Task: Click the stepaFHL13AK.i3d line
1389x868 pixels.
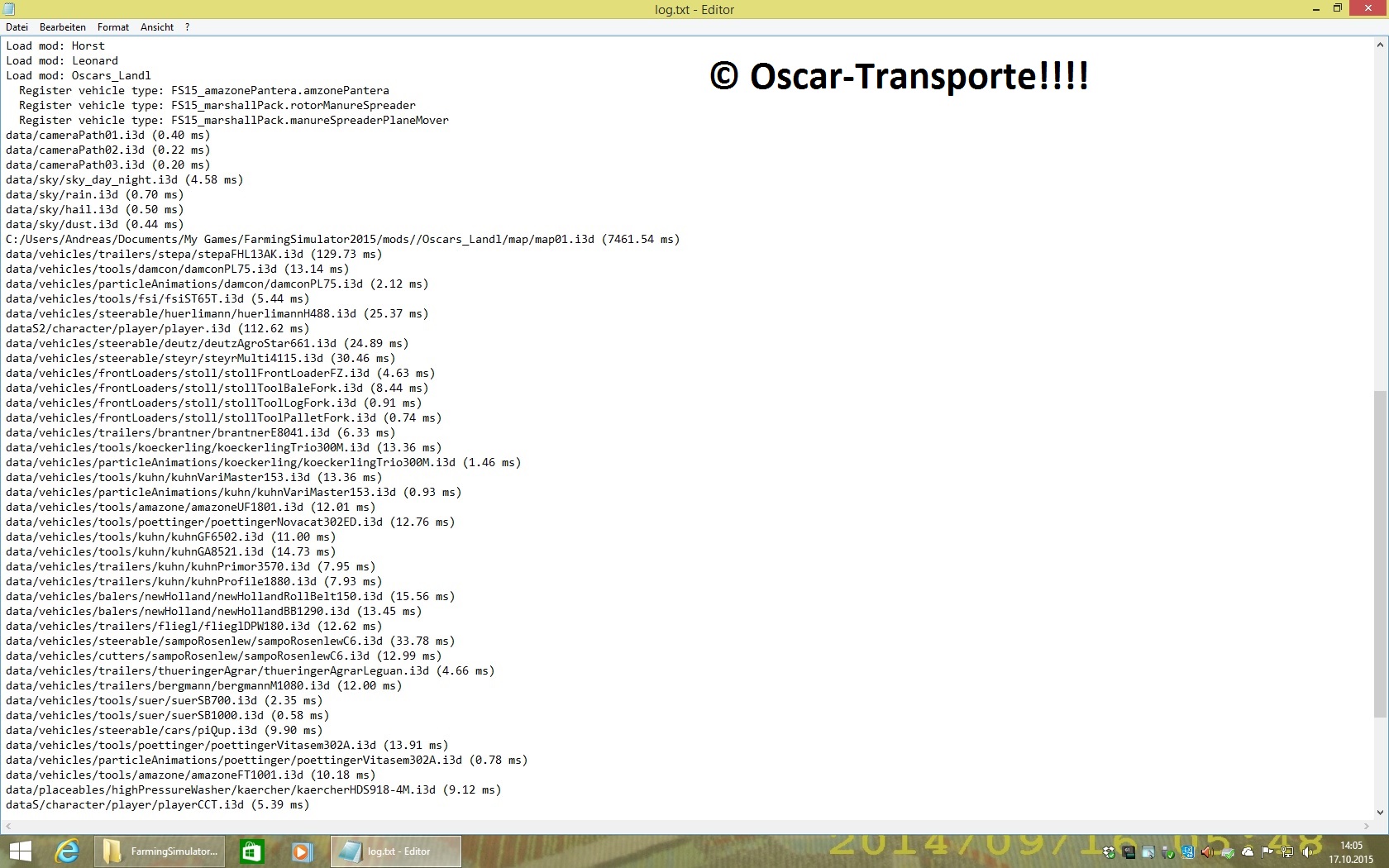Action: pos(194,255)
